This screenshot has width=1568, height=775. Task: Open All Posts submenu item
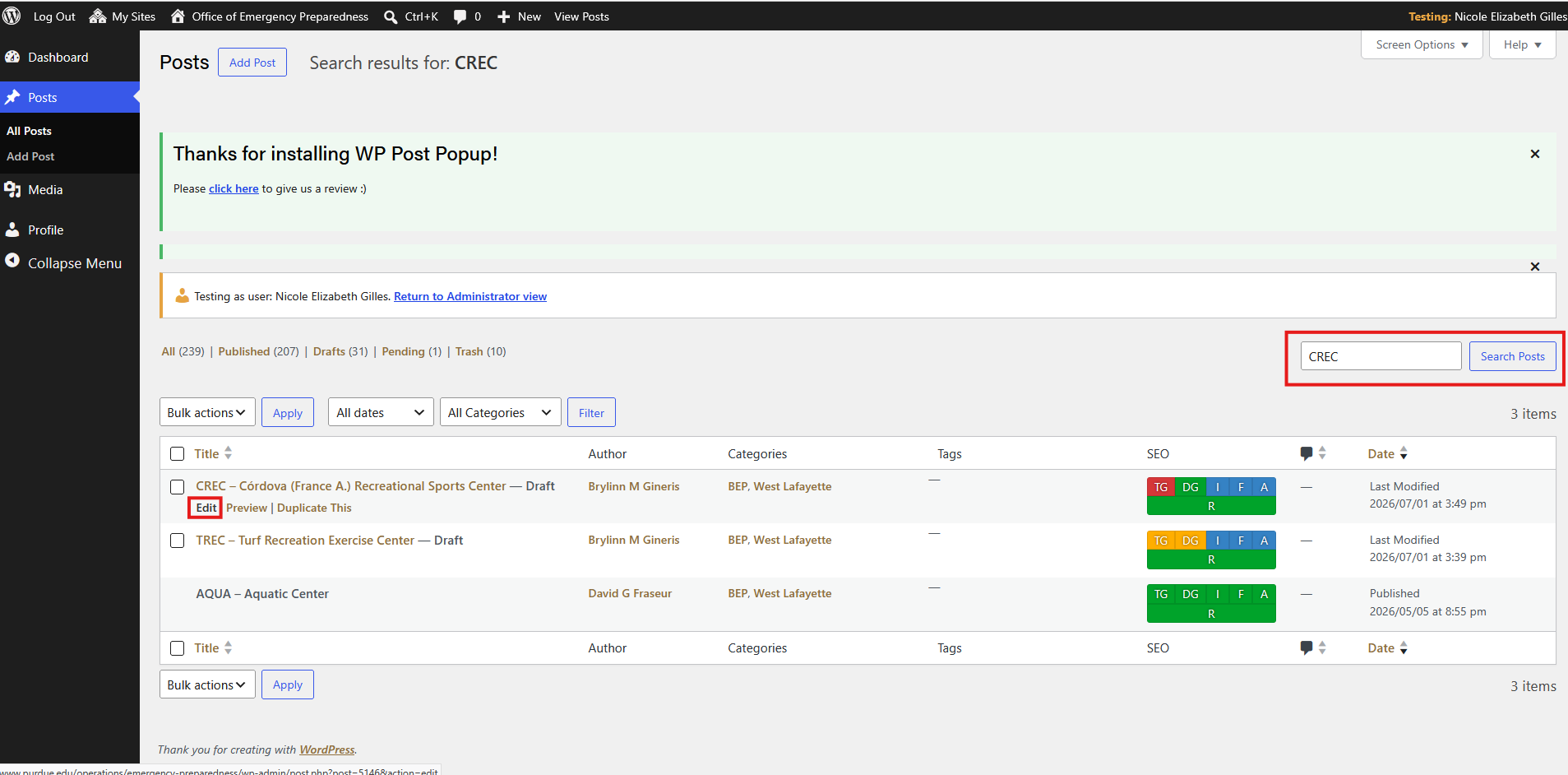point(29,131)
